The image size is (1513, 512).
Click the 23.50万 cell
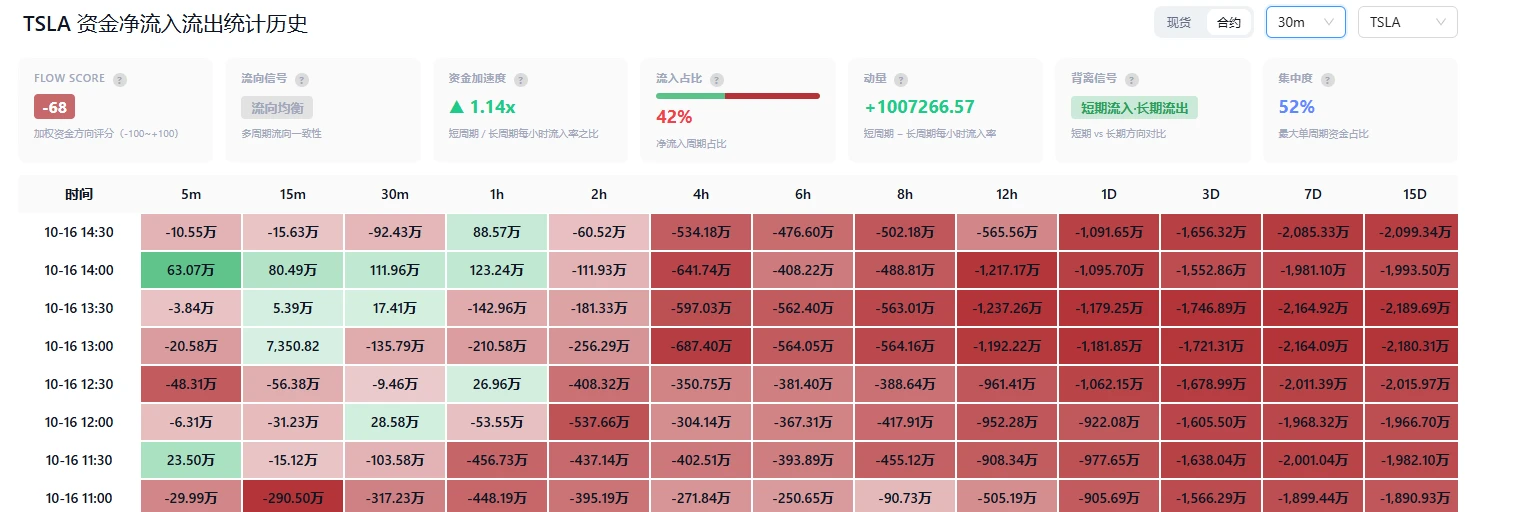coord(191,460)
